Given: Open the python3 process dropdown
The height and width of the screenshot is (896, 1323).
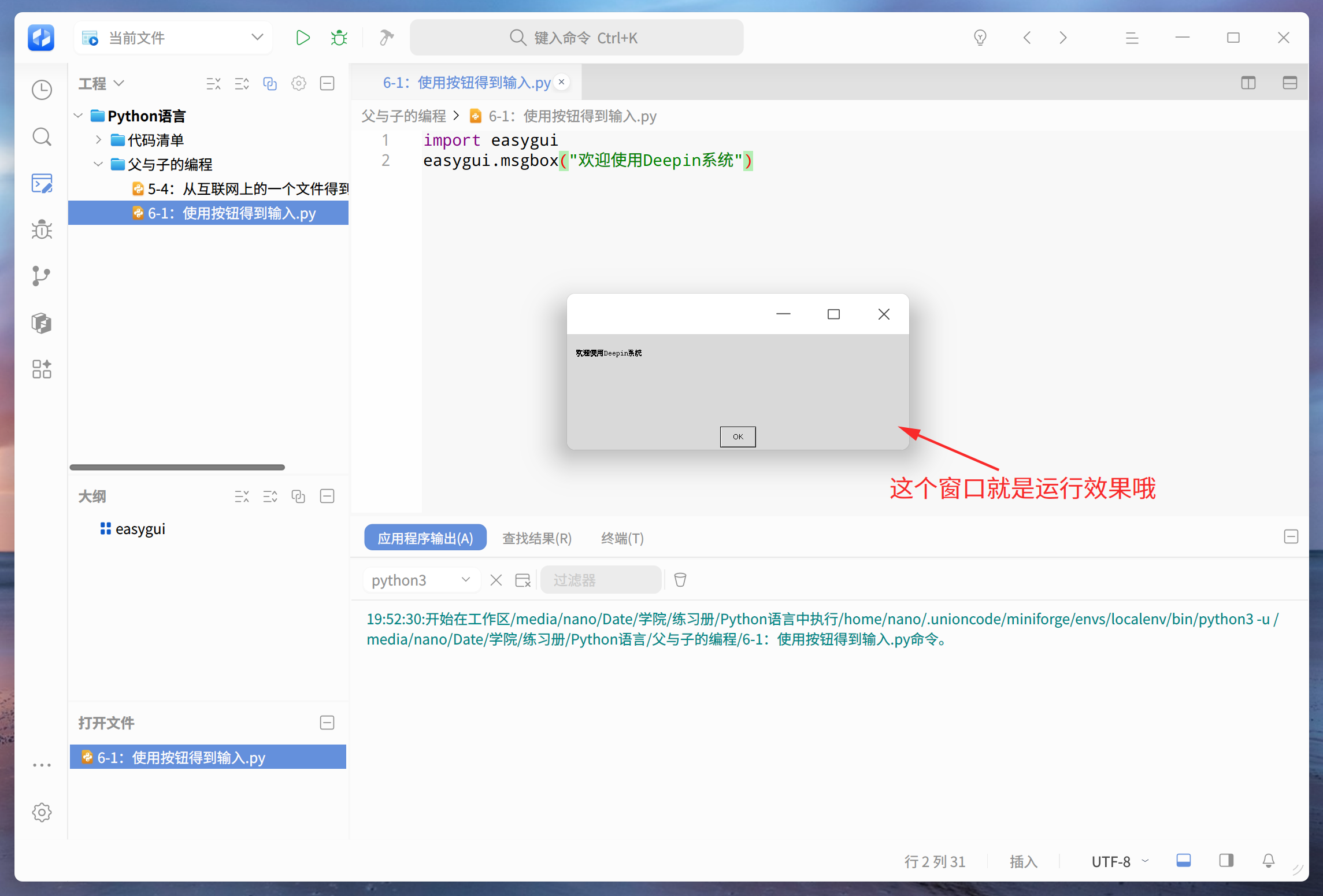Looking at the screenshot, I should pos(422,580).
